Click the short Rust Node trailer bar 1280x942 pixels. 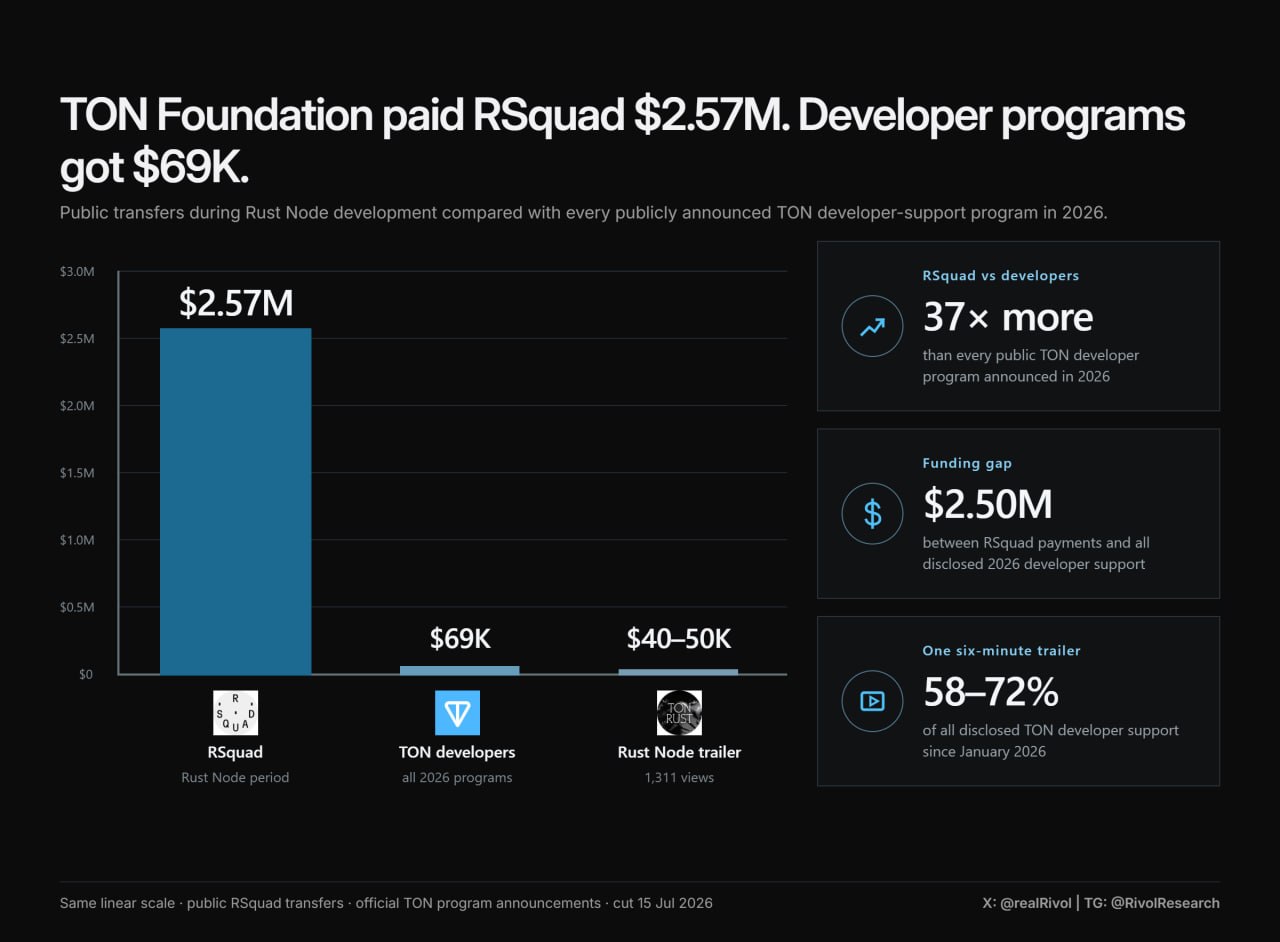[678, 672]
